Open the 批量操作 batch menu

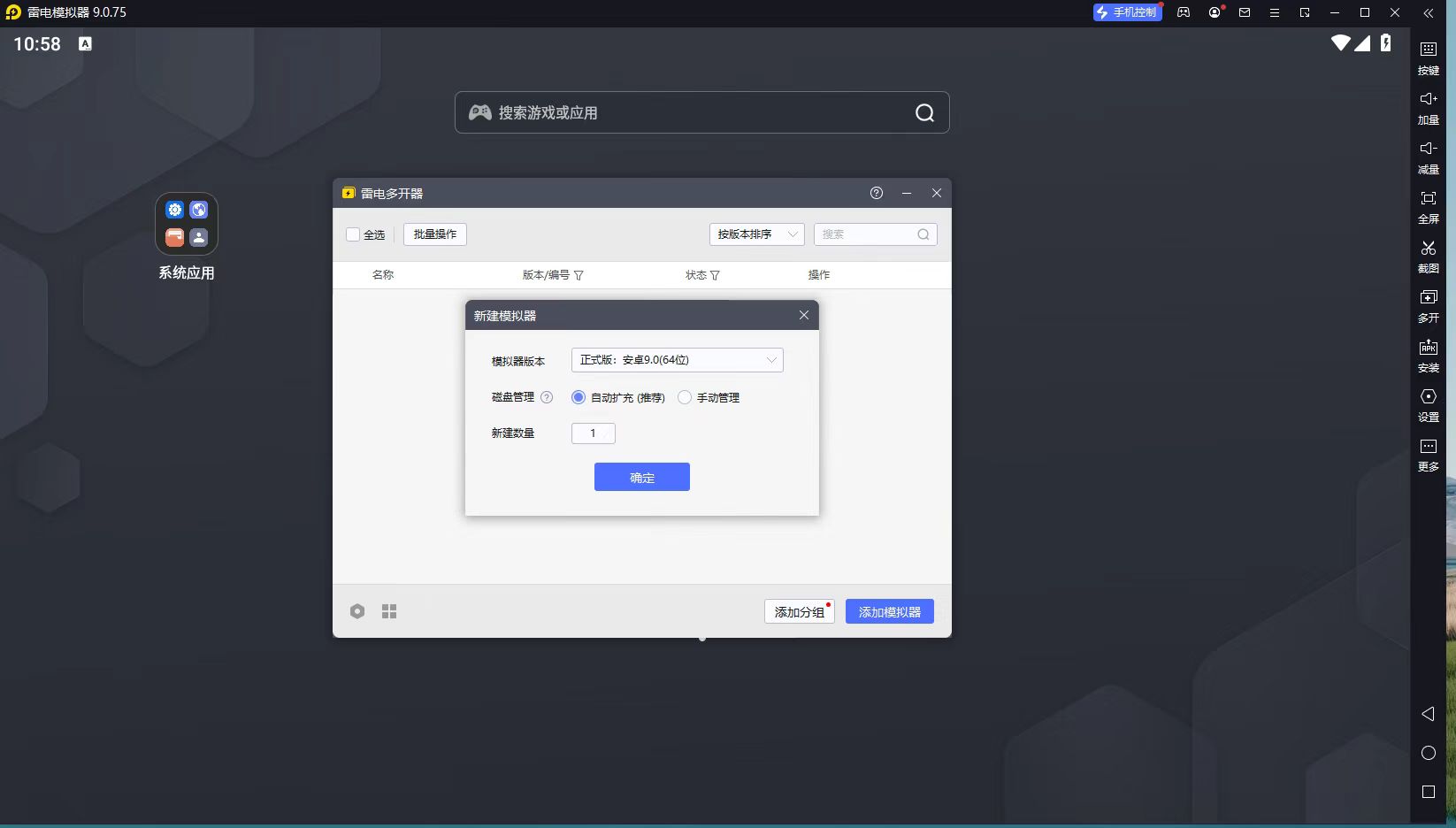(435, 234)
